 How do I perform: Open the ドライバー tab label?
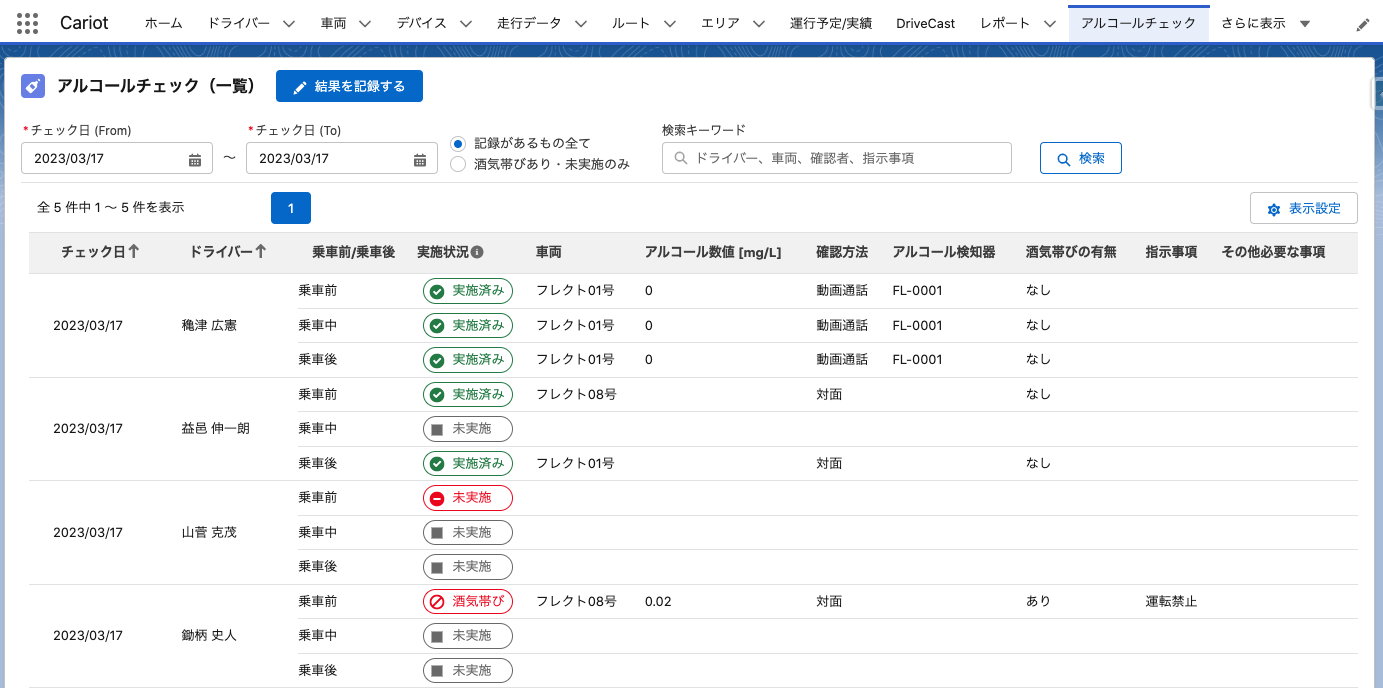(x=239, y=24)
